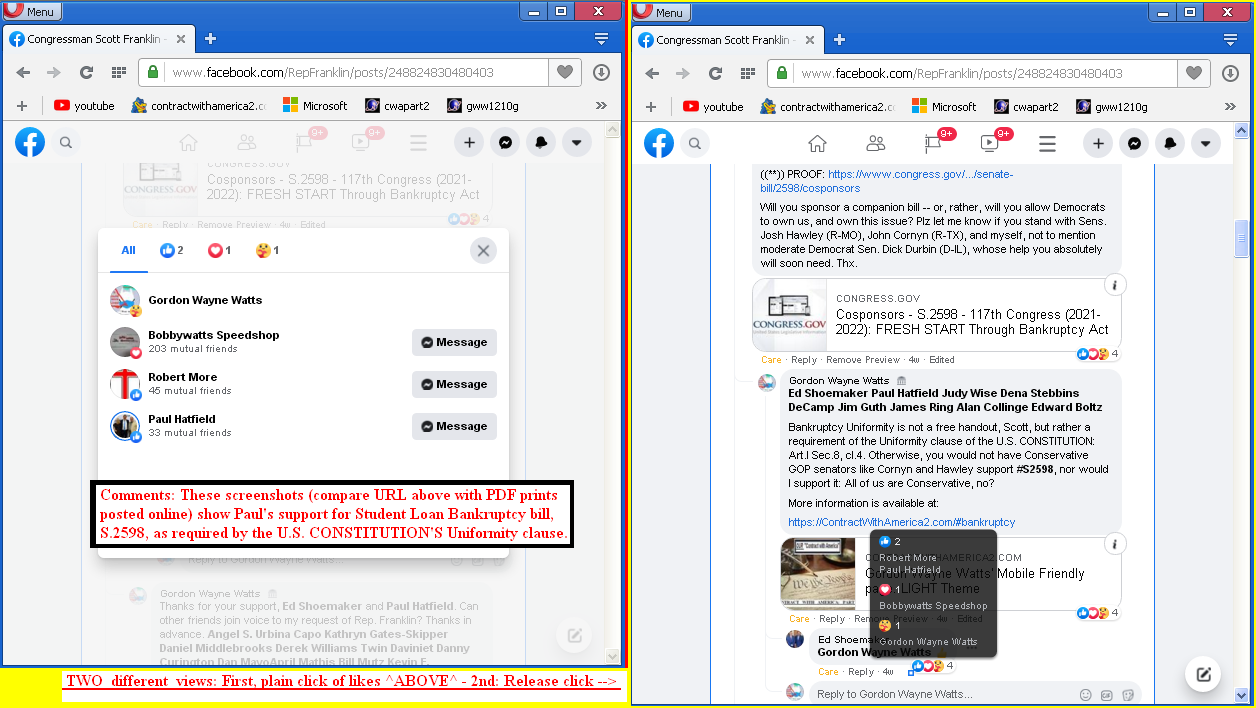Open new tab in left browser window
Image resolution: width=1256 pixels, height=708 pixels.
(x=210, y=39)
